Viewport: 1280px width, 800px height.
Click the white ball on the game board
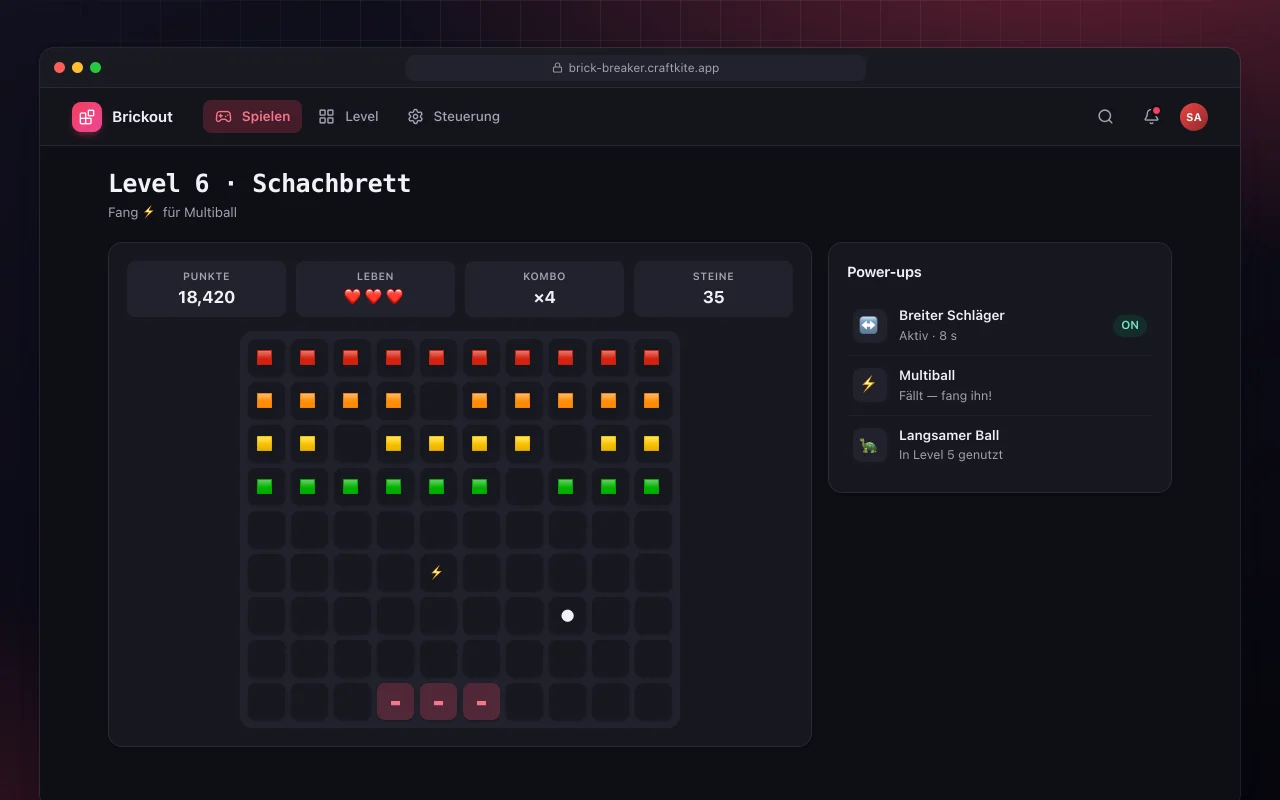point(567,616)
